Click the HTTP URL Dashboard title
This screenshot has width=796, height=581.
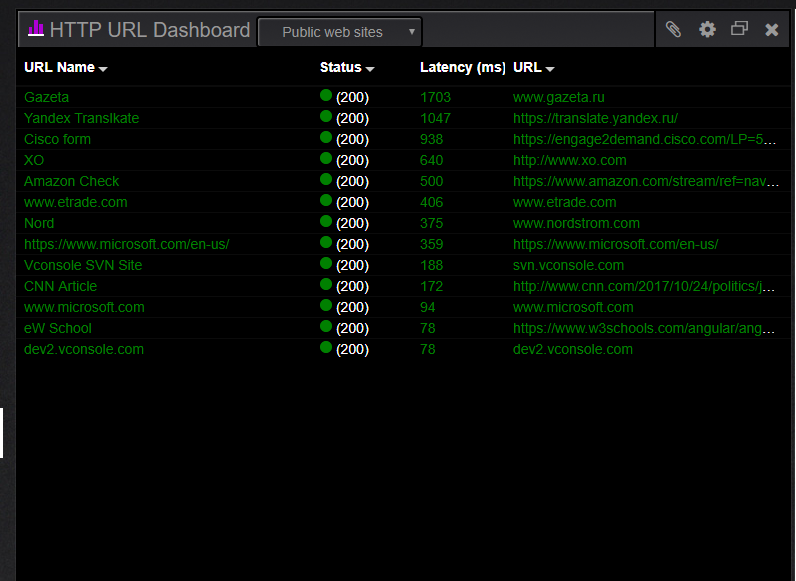coord(150,30)
